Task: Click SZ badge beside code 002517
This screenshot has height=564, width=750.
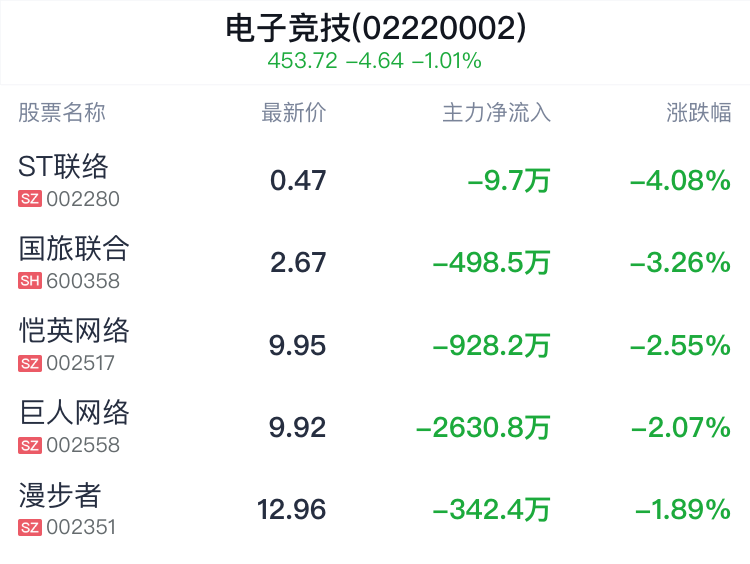Action: tap(29, 364)
